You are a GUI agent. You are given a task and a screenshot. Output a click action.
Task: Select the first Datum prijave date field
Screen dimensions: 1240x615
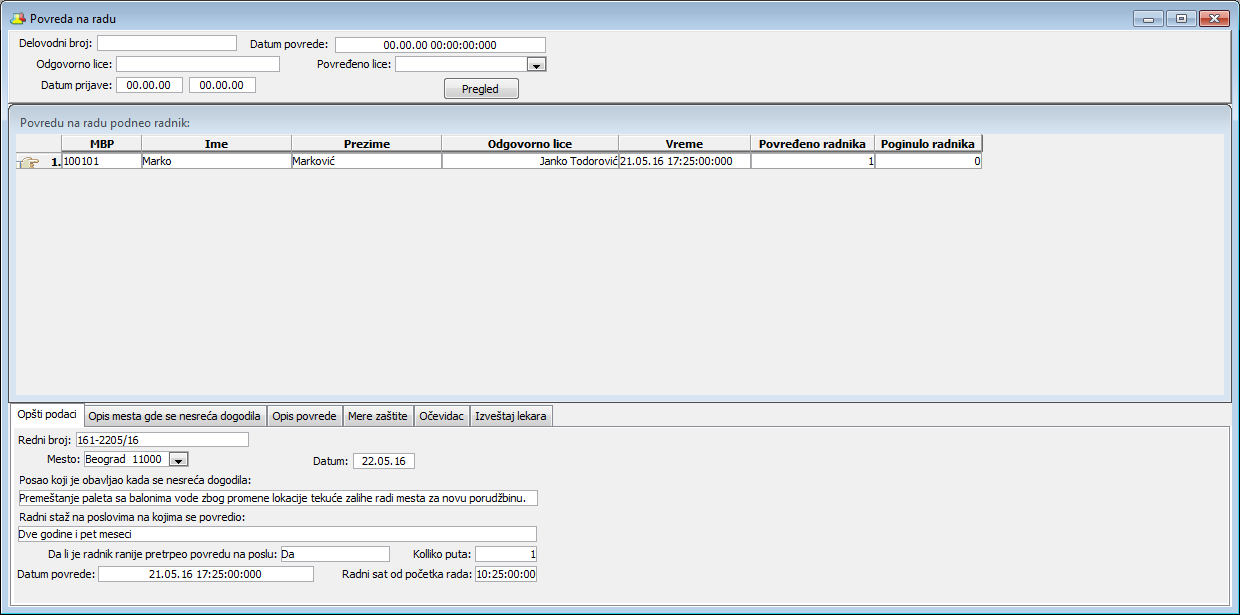(x=148, y=85)
